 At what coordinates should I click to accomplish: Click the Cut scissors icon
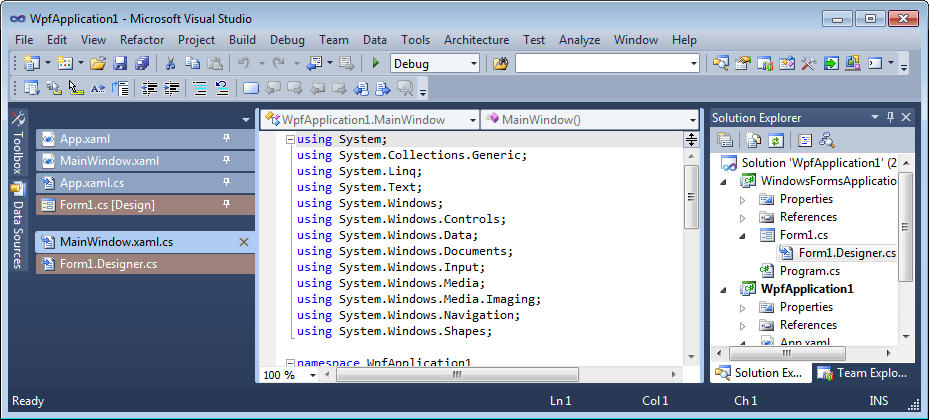pos(170,63)
